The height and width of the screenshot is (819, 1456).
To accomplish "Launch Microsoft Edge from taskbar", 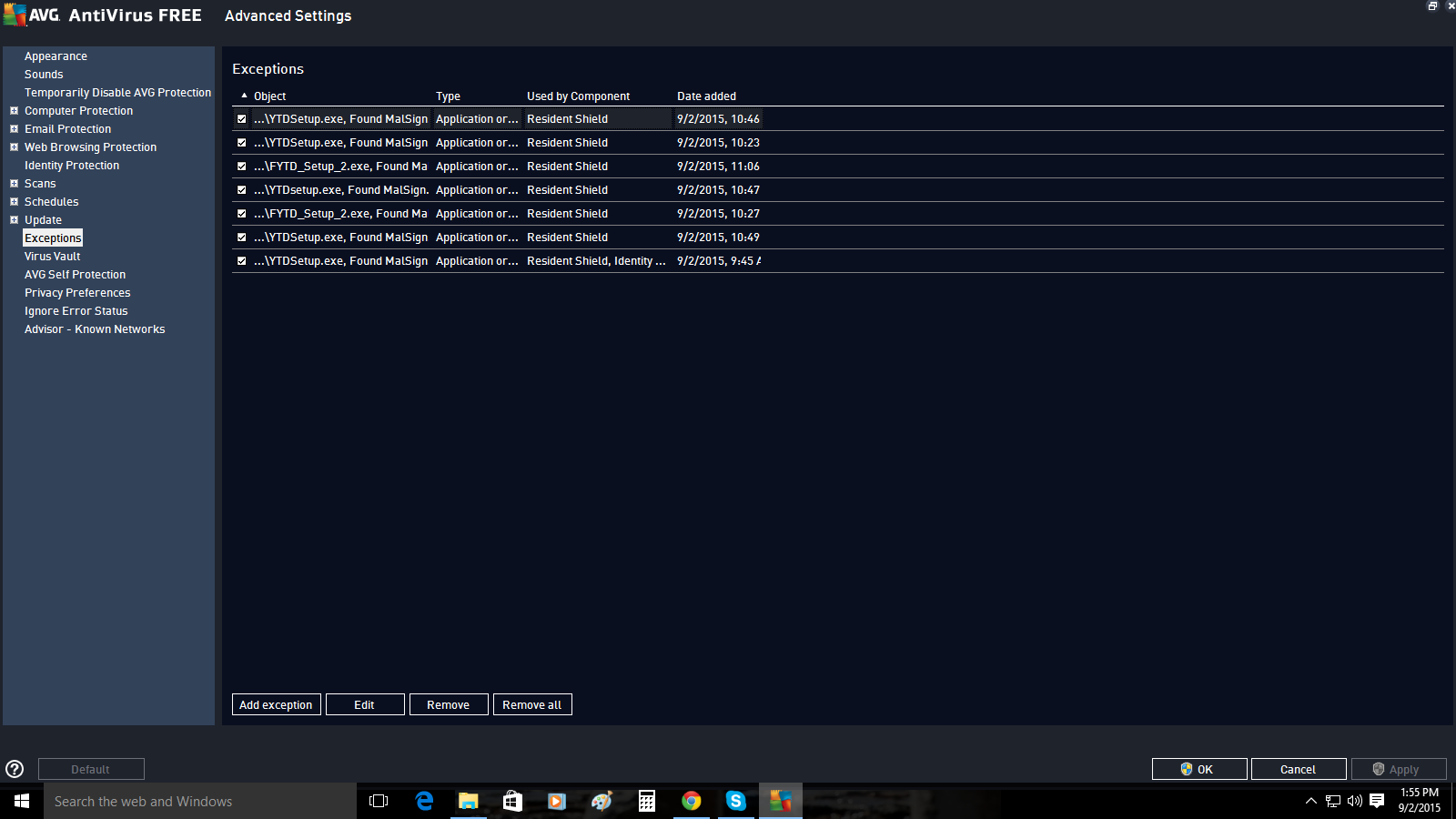I will (424, 801).
